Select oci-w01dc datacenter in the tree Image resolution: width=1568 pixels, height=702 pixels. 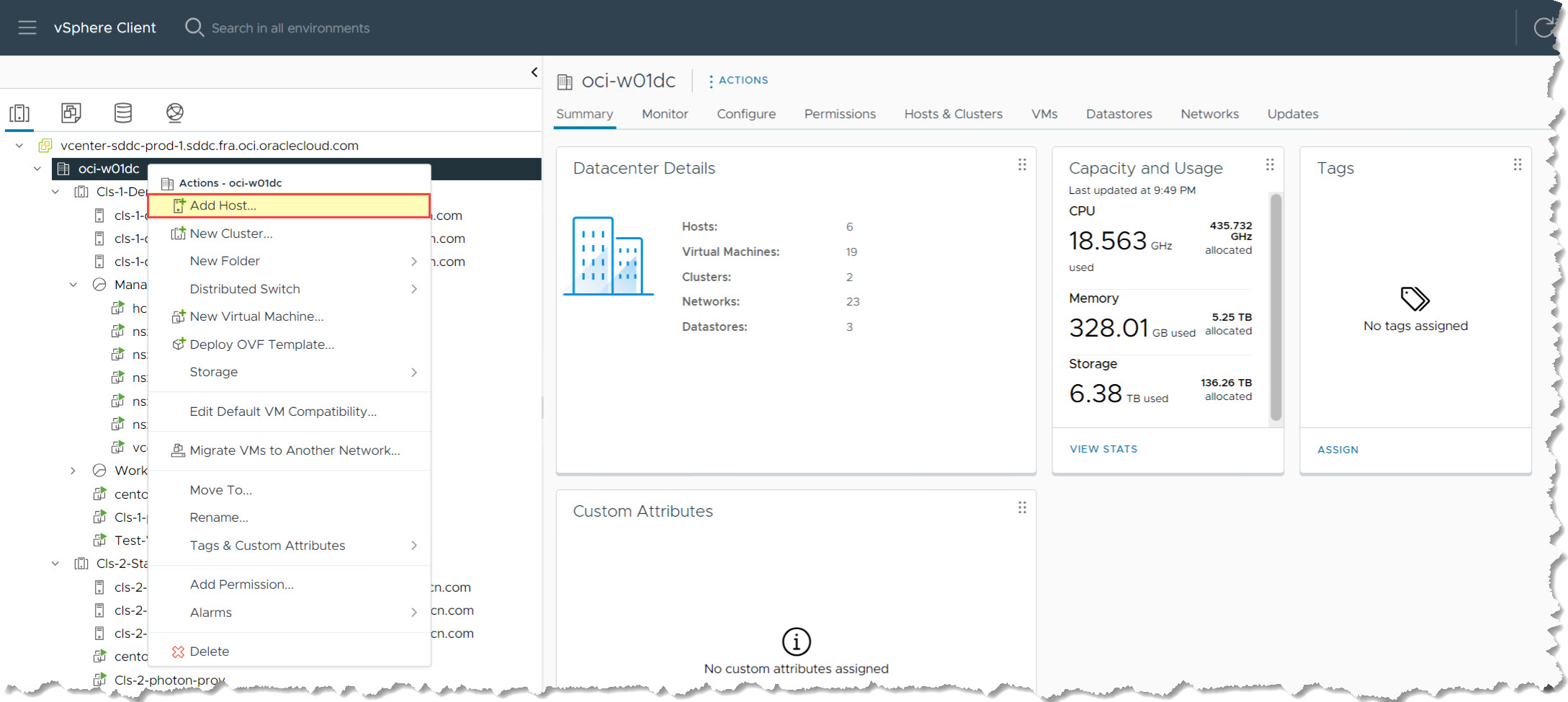(x=109, y=169)
